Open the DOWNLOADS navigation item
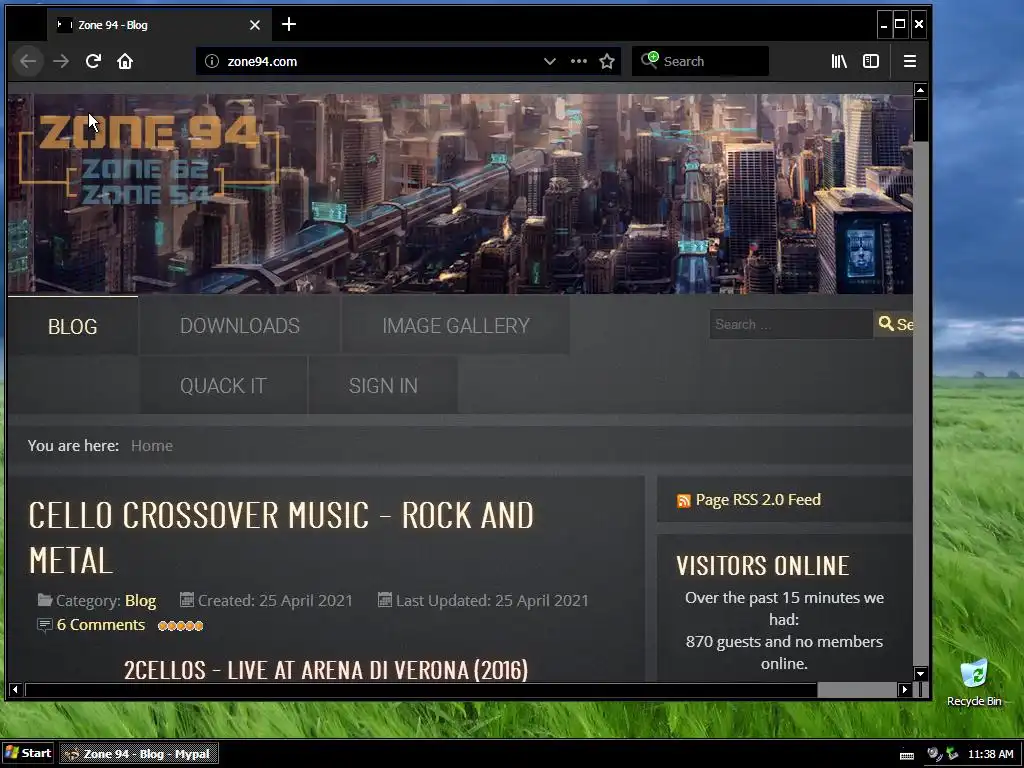Image resolution: width=1024 pixels, height=768 pixels. tap(240, 326)
